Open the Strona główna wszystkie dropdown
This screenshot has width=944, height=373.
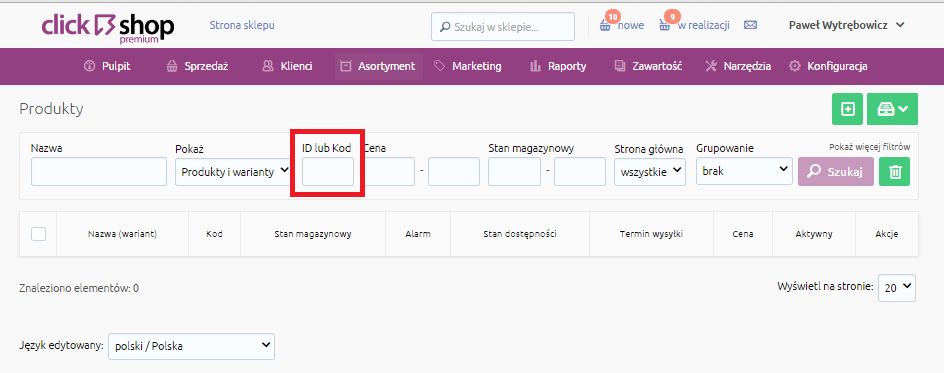point(650,171)
